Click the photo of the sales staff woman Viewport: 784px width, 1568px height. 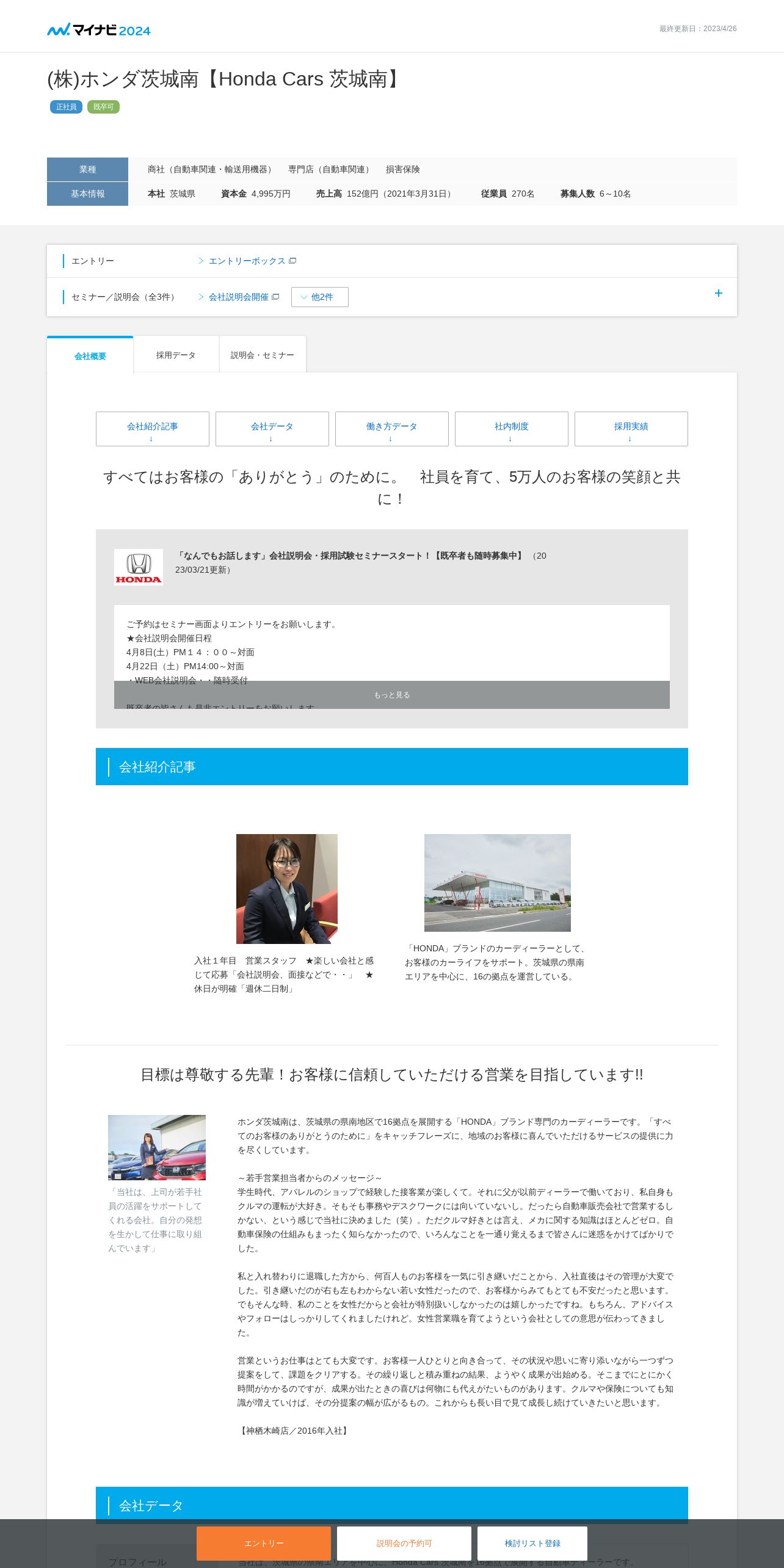coord(287,889)
